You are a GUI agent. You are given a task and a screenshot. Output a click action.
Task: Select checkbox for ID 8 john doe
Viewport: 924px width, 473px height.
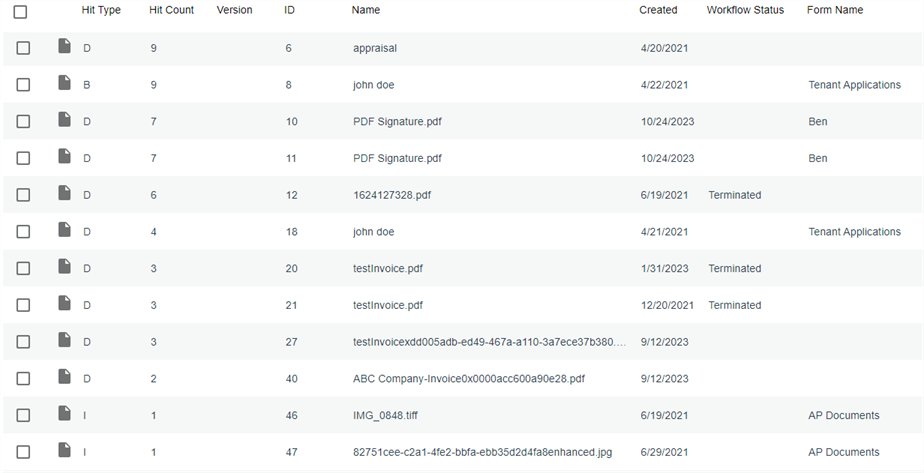[x=23, y=85]
